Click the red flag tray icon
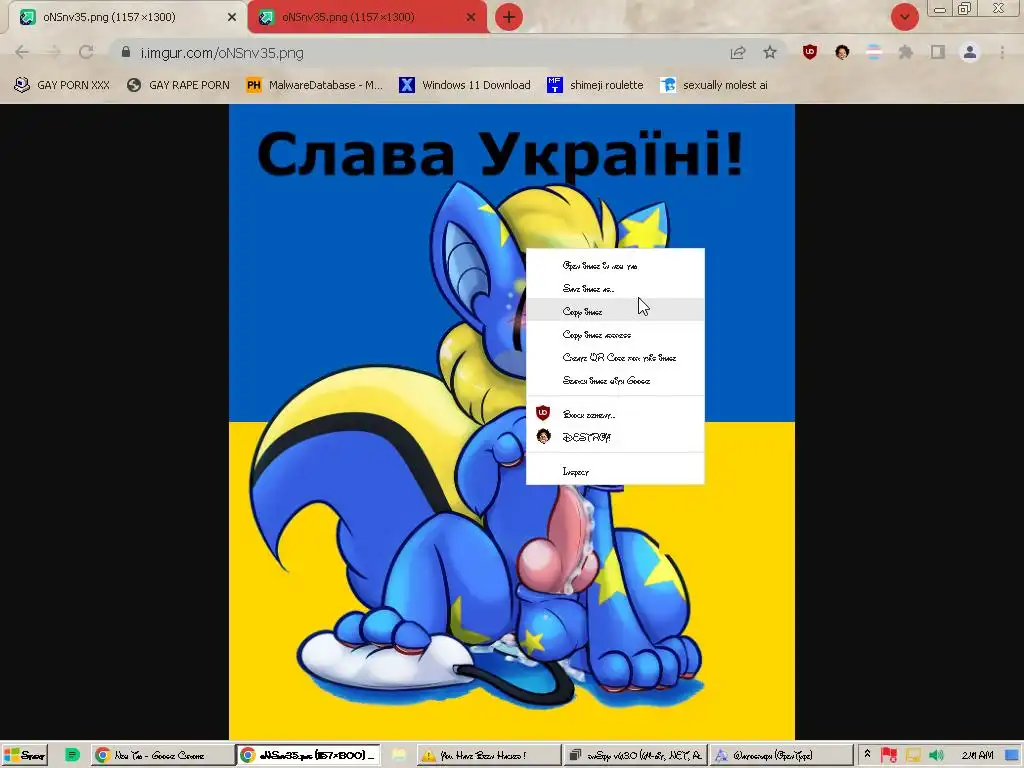The image size is (1024, 768). click(889, 756)
